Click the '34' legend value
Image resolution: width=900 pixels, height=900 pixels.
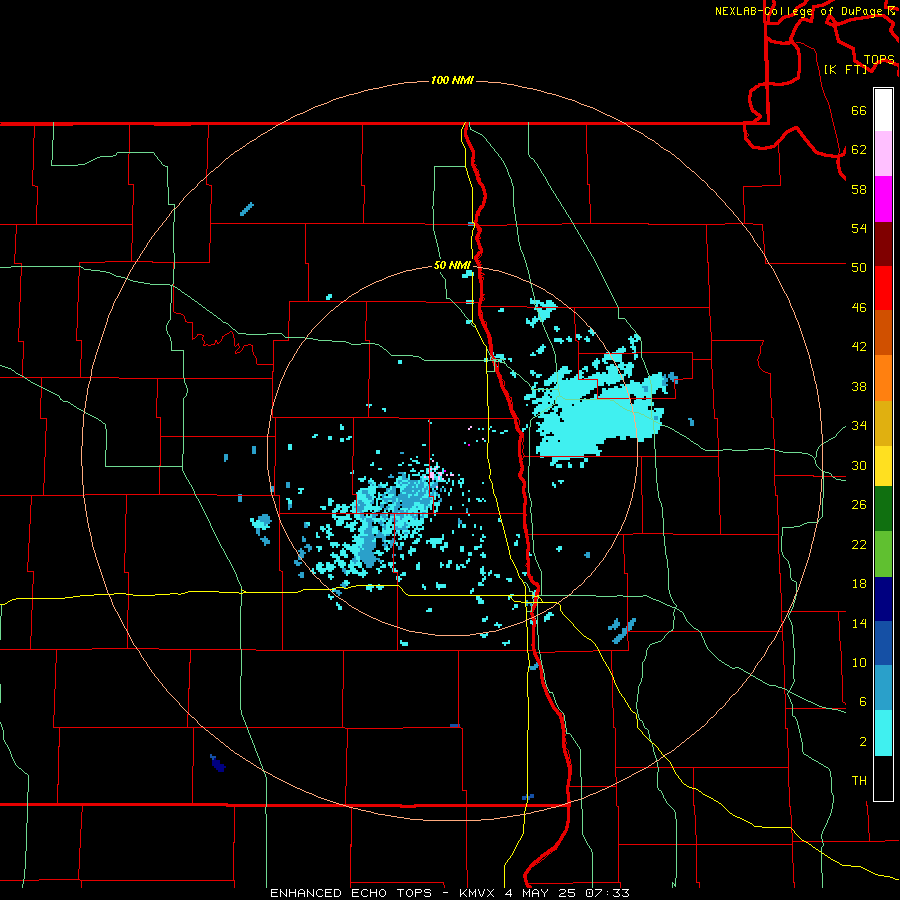coord(859,426)
